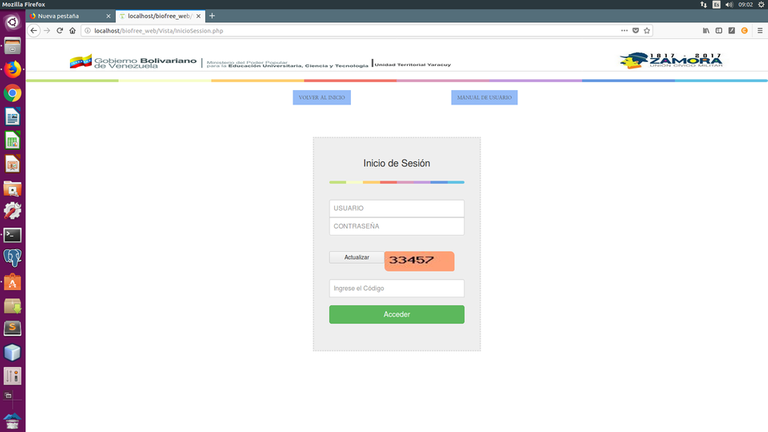Open LibreOffice Calc from dock

coord(12,141)
